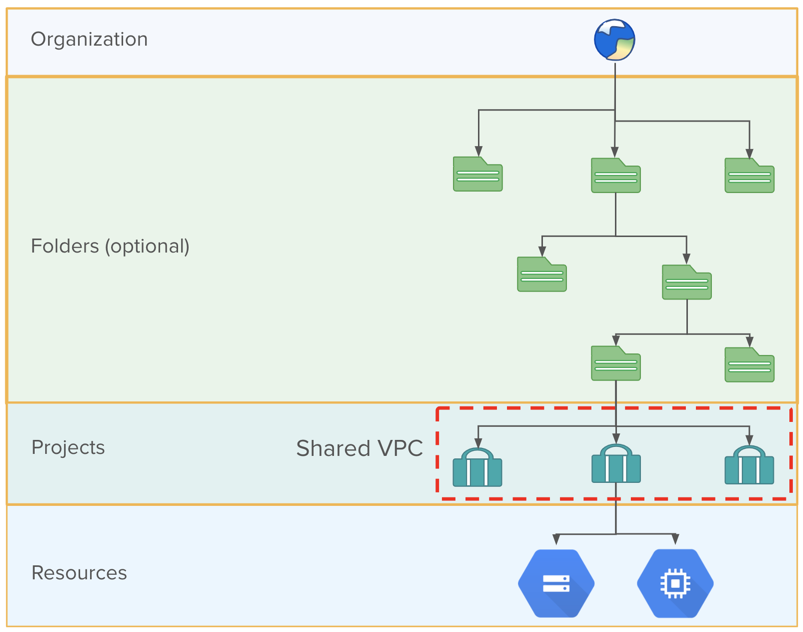Select the Resources band label
803x632 pixels.
coord(78,573)
